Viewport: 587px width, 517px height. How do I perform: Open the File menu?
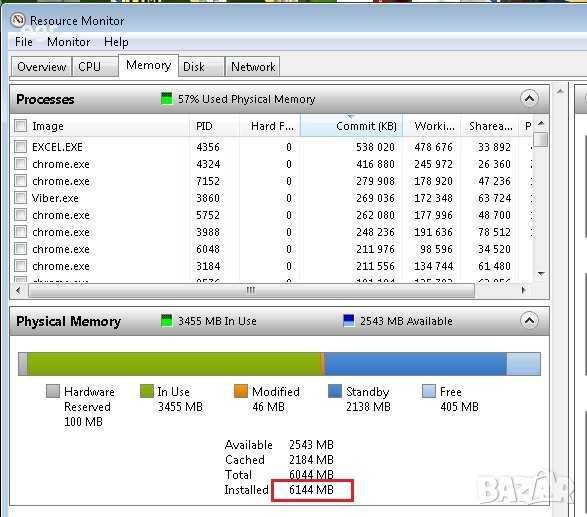24,42
